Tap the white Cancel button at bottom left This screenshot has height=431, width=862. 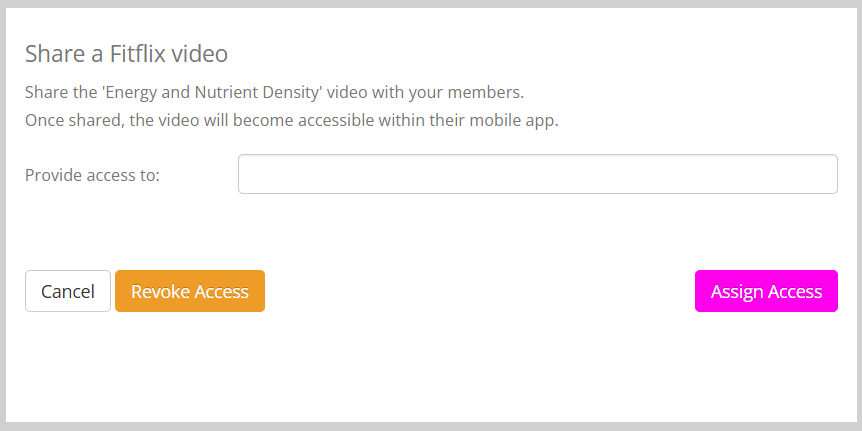67,291
